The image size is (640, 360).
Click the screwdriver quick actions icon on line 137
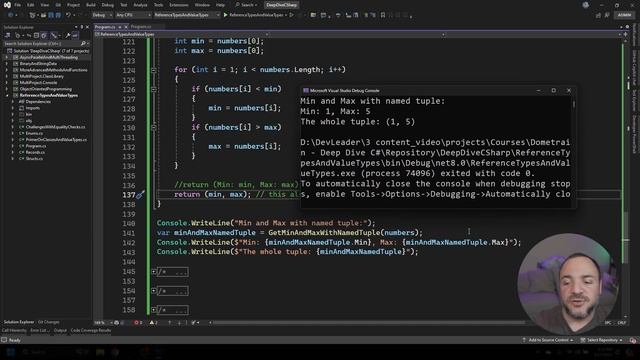click(x=140, y=195)
